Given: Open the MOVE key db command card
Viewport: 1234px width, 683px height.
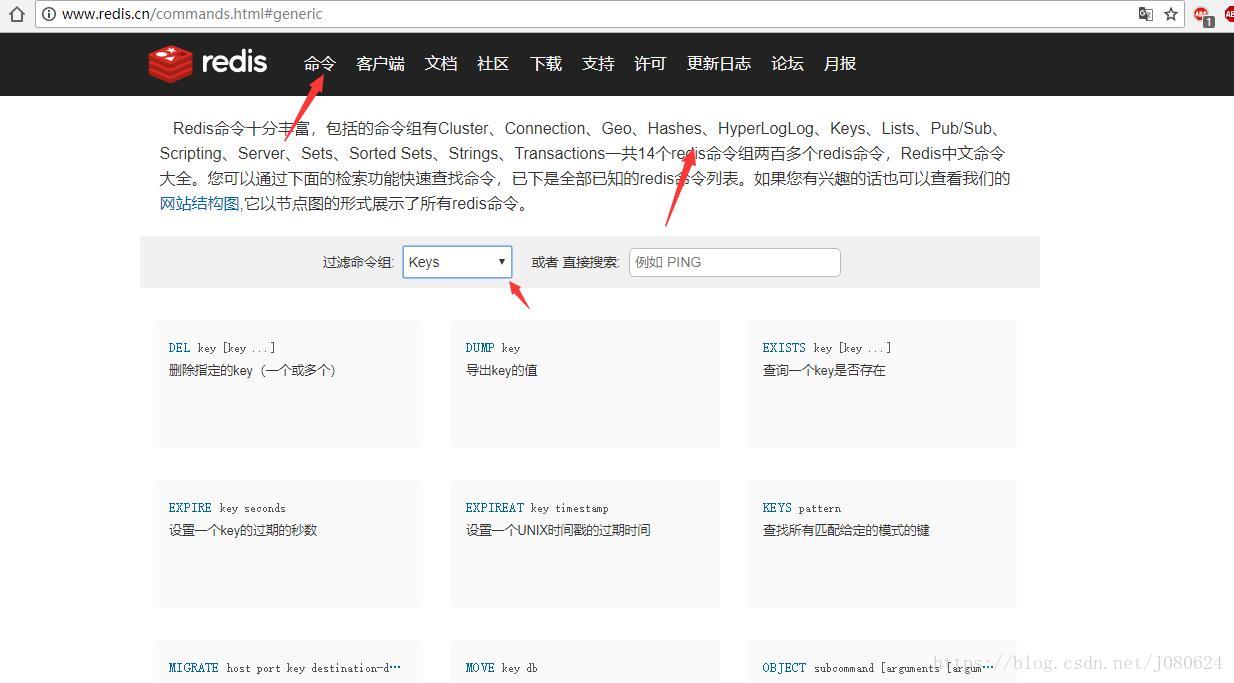Looking at the screenshot, I should 585,662.
